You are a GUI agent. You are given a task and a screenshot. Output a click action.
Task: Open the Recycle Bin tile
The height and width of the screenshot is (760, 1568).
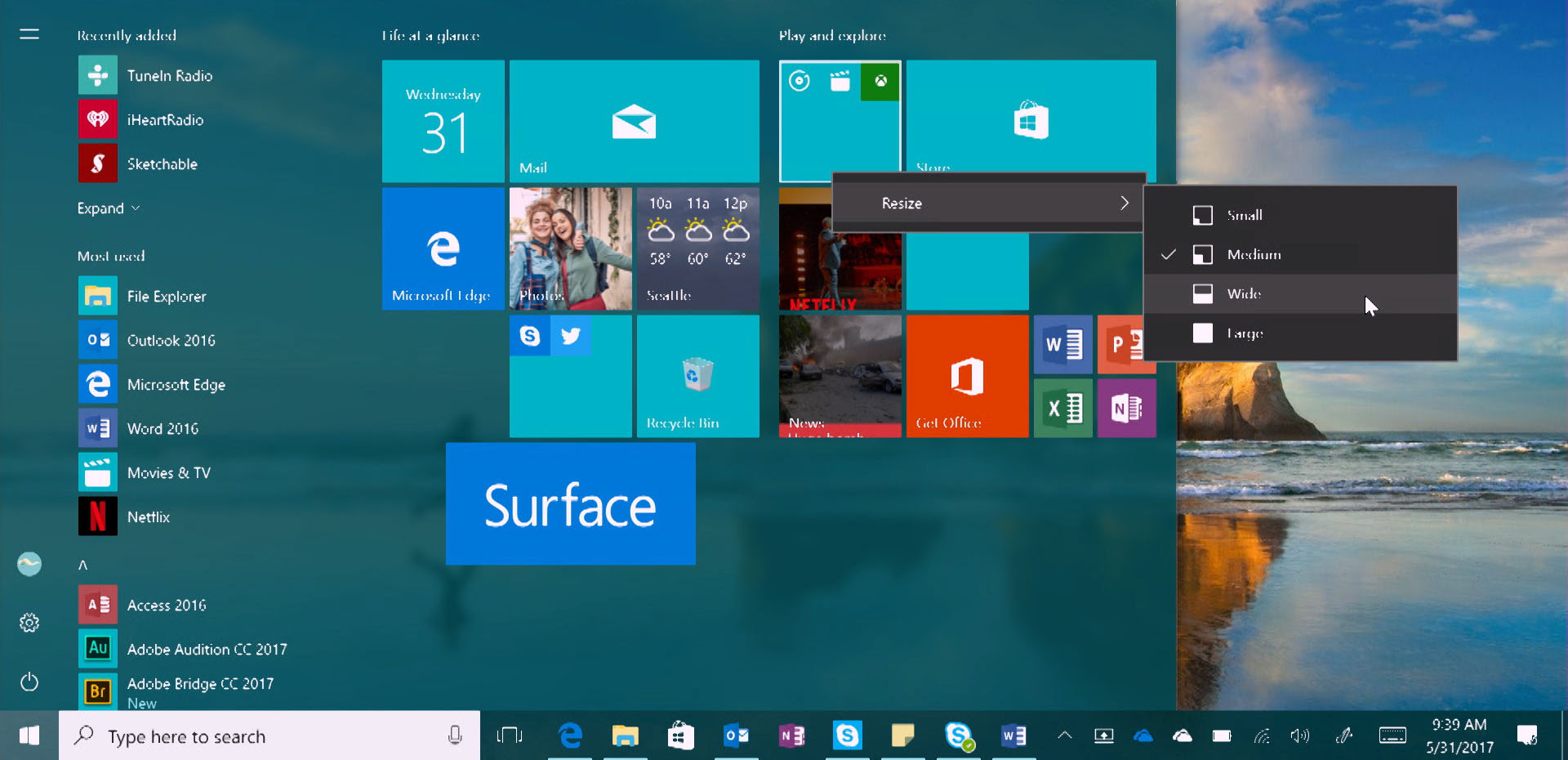[697, 376]
